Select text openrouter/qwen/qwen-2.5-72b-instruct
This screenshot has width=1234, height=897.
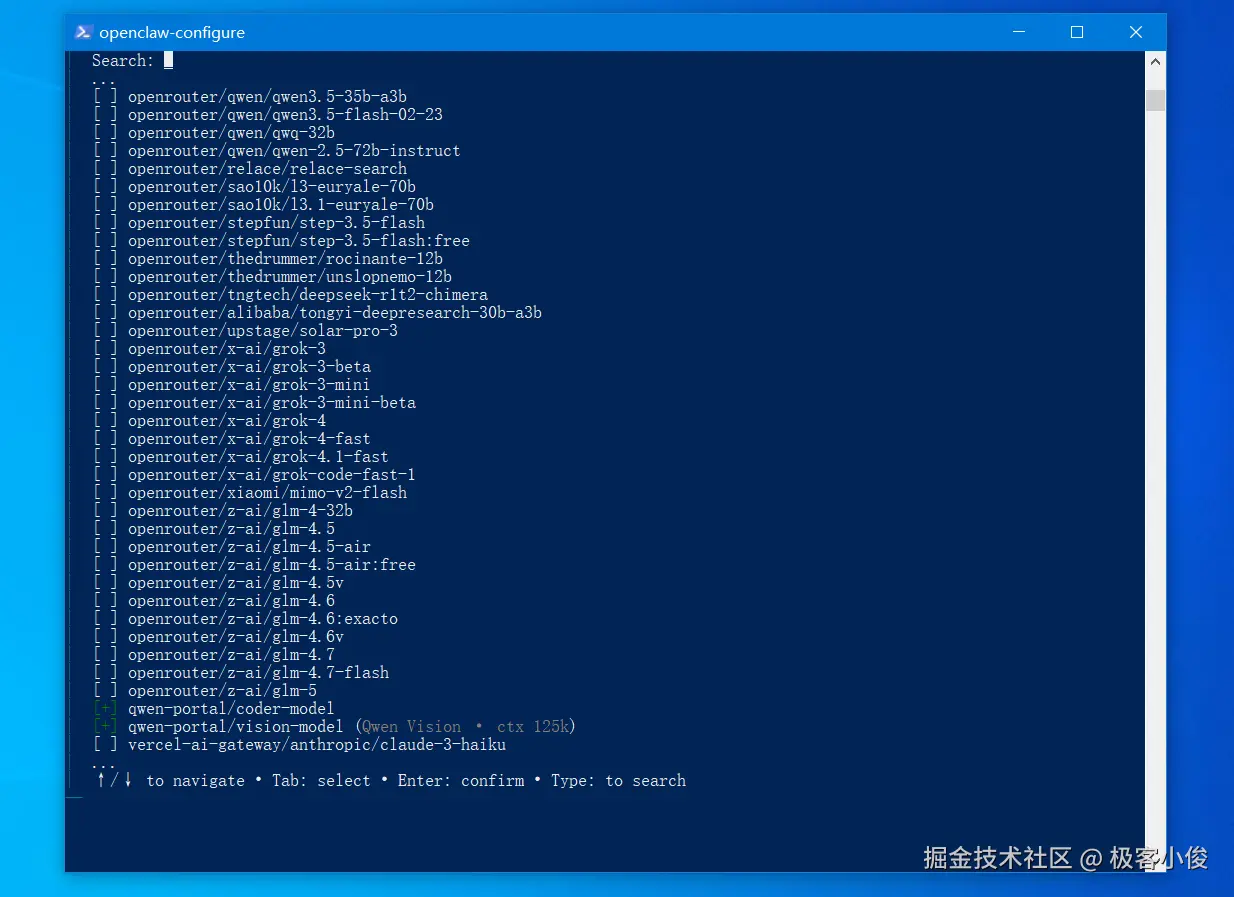click(x=294, y=151)
